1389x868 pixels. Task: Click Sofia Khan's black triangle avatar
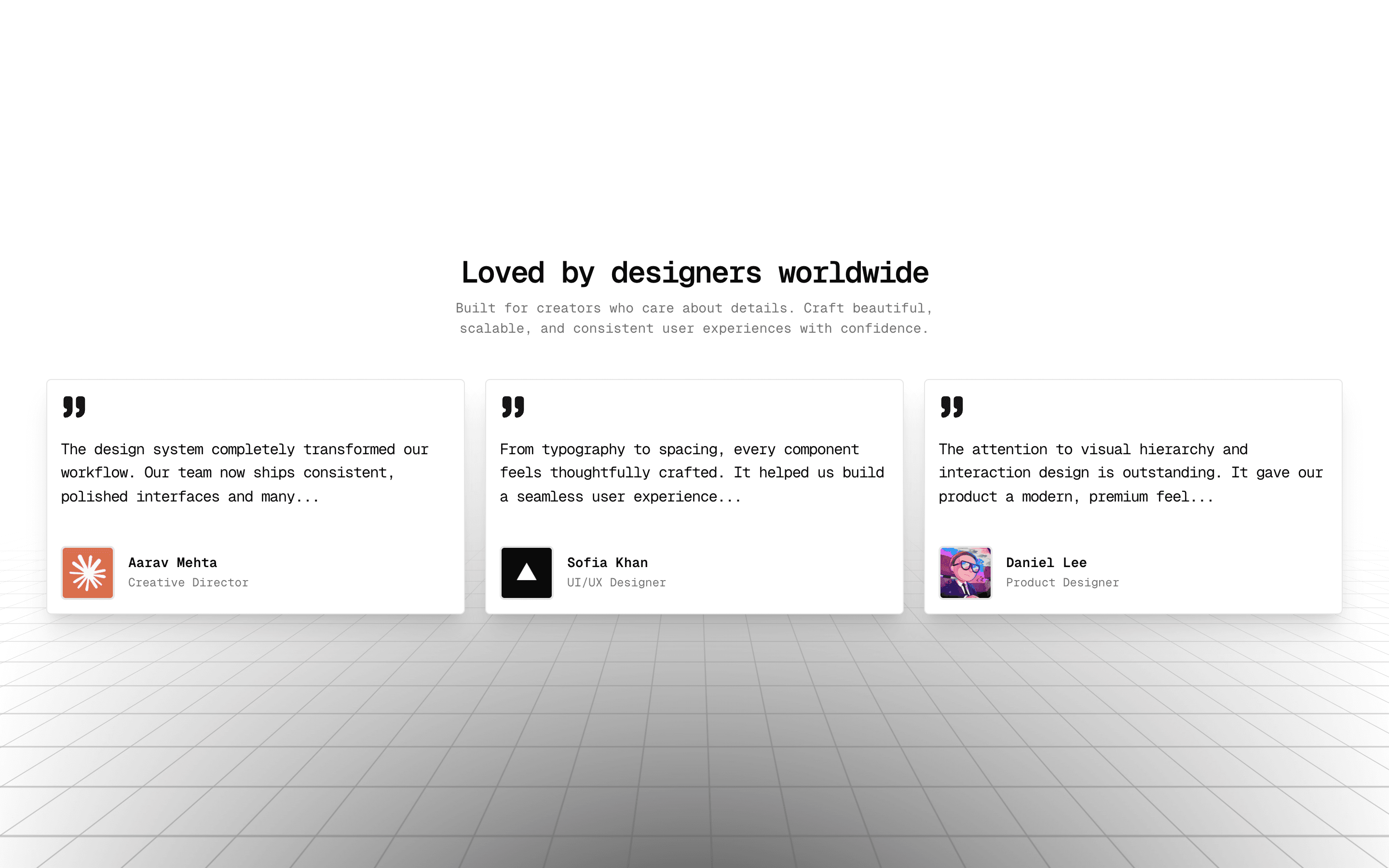point(526,572)
